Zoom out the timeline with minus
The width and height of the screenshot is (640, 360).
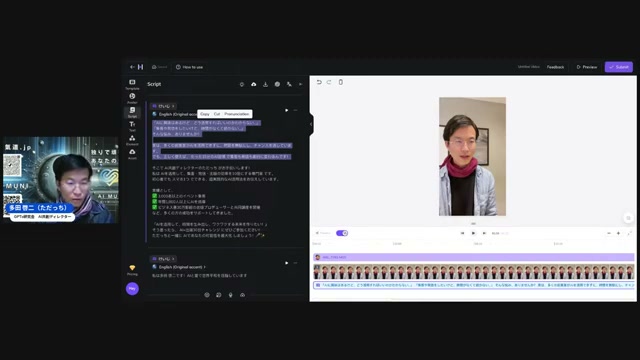(609, 233)
